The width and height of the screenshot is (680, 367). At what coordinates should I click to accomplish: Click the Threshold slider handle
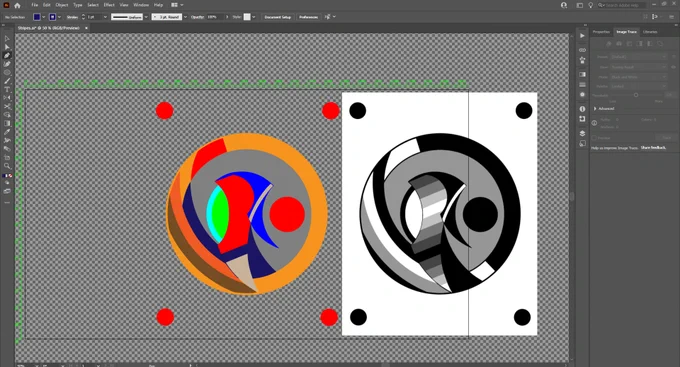click(636, 95)
